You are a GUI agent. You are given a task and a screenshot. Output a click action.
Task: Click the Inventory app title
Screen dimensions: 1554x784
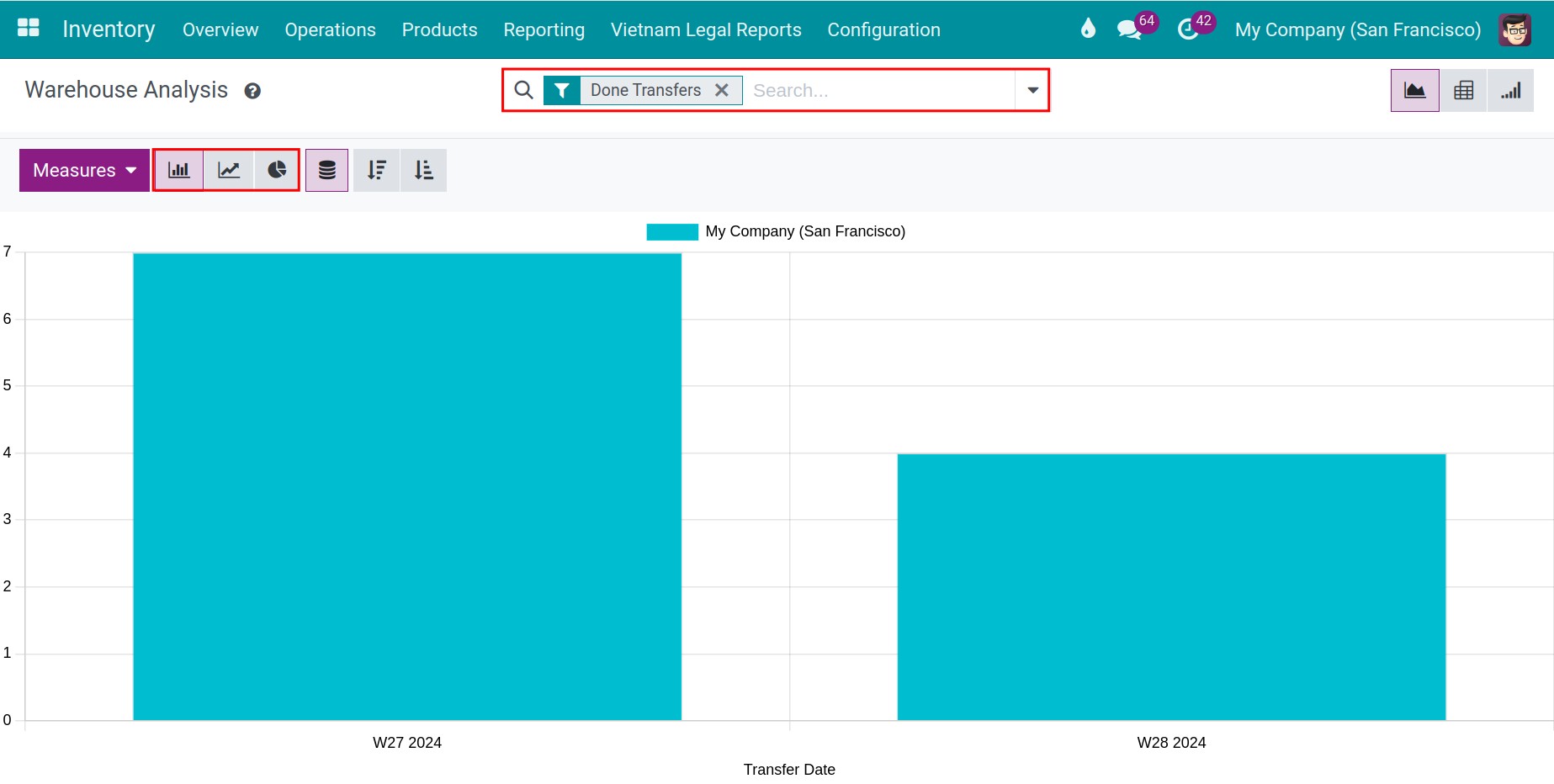[109, 29]
